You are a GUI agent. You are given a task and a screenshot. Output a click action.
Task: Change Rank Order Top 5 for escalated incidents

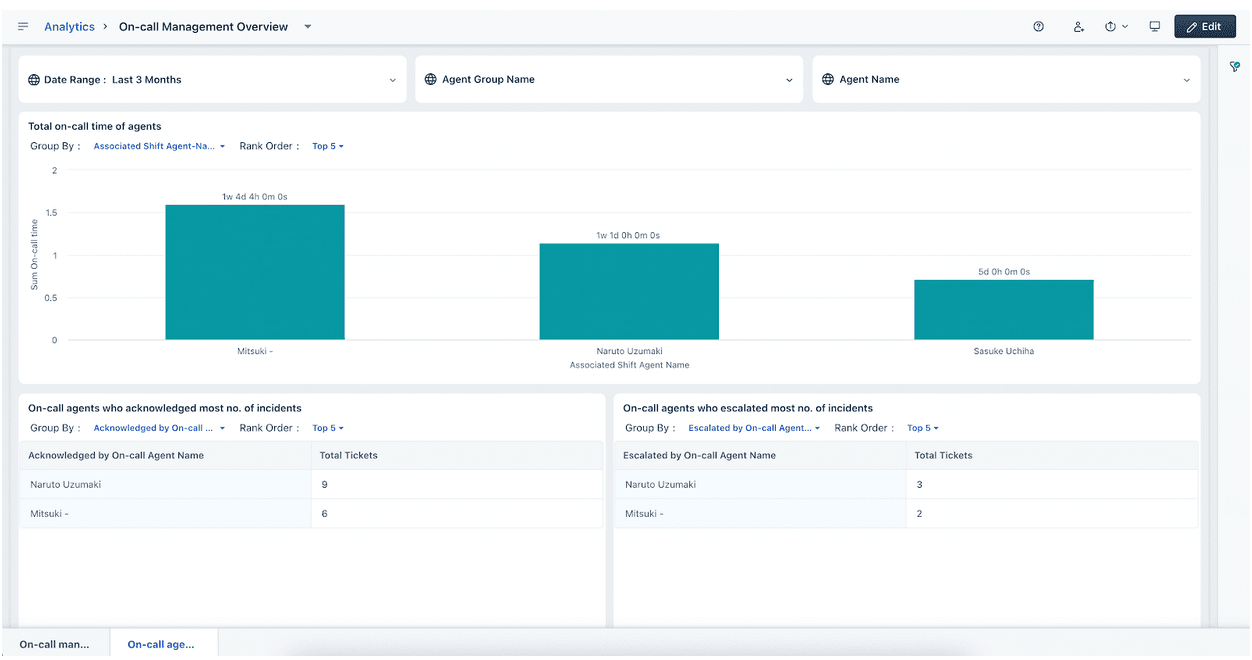click(922, 428)
